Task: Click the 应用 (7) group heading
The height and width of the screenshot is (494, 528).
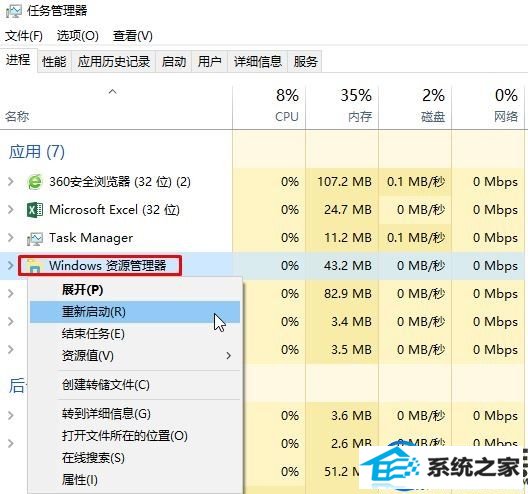Action: (37, 152)
